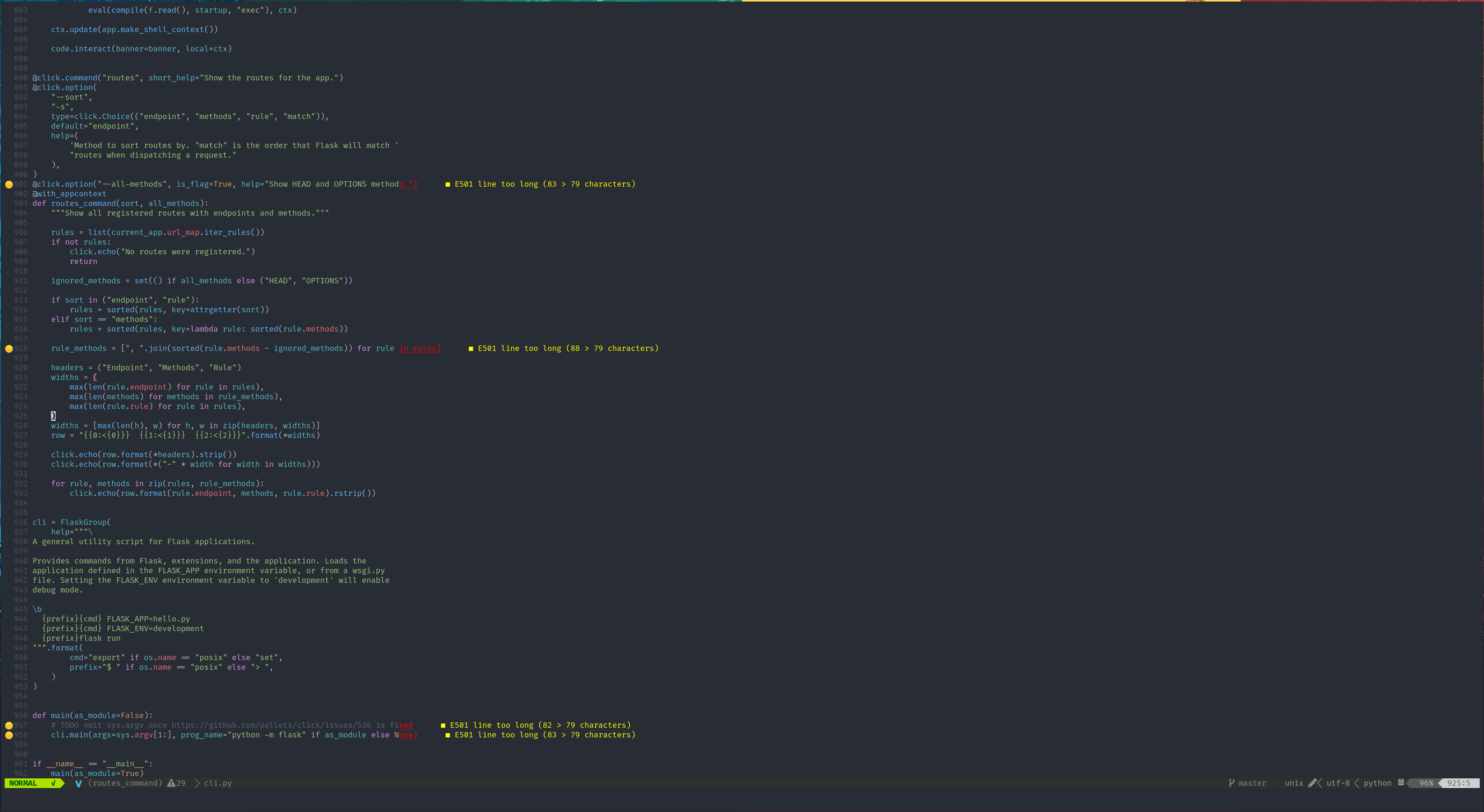Viewport: 1484px width, 812px height.
Task: Click 'FLASK_ENV=development' text on line 947
Action: pos(155,629)
